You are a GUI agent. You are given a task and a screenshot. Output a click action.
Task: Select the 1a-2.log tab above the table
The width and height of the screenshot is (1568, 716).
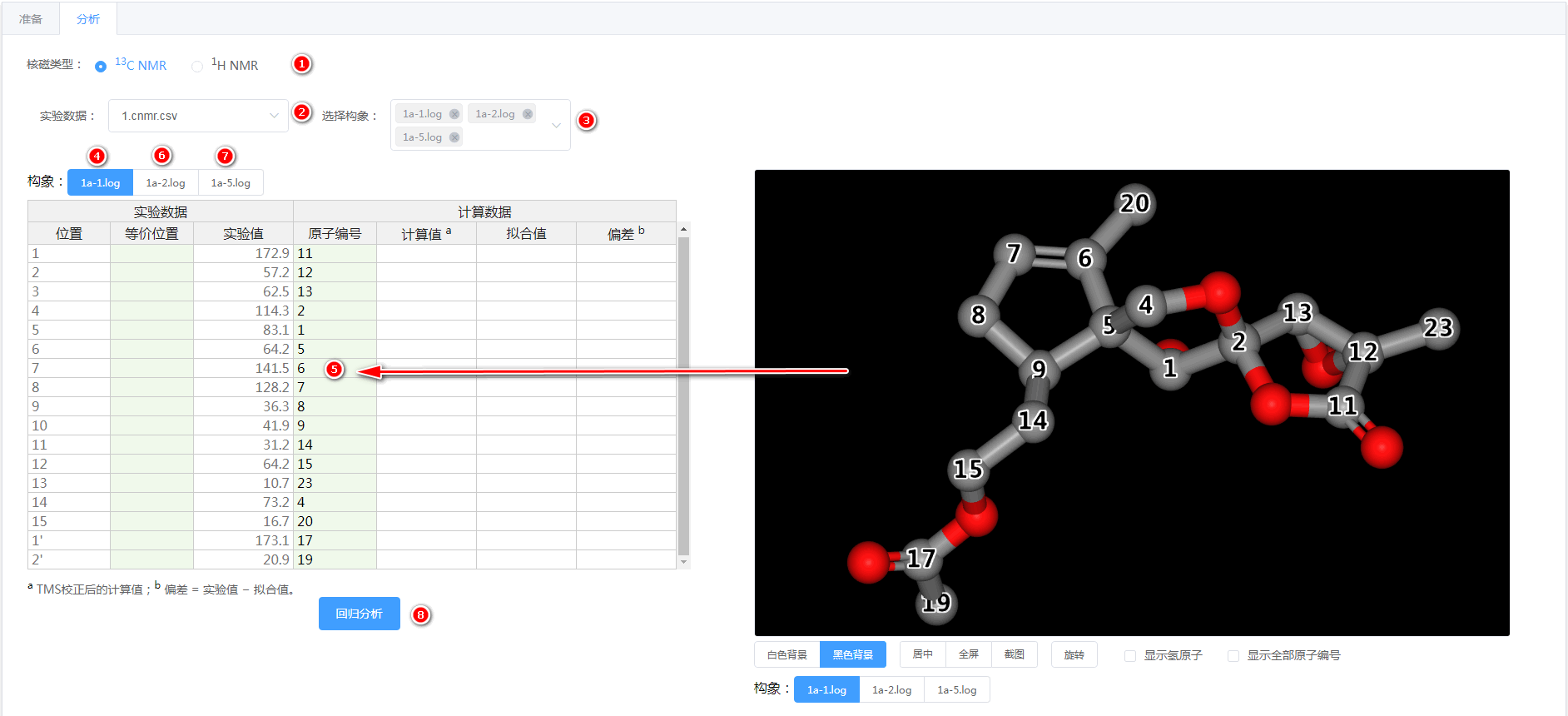pyautogui.click(x=166, y=182)
